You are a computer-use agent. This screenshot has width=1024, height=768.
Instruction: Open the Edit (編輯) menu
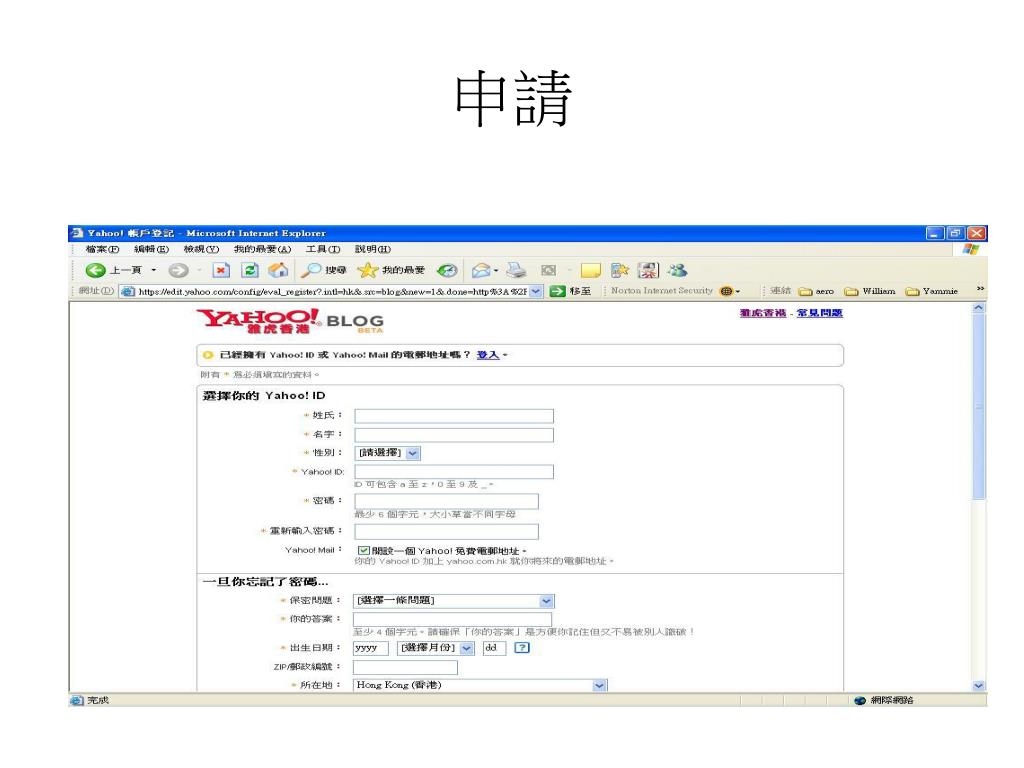click(152, 249)
